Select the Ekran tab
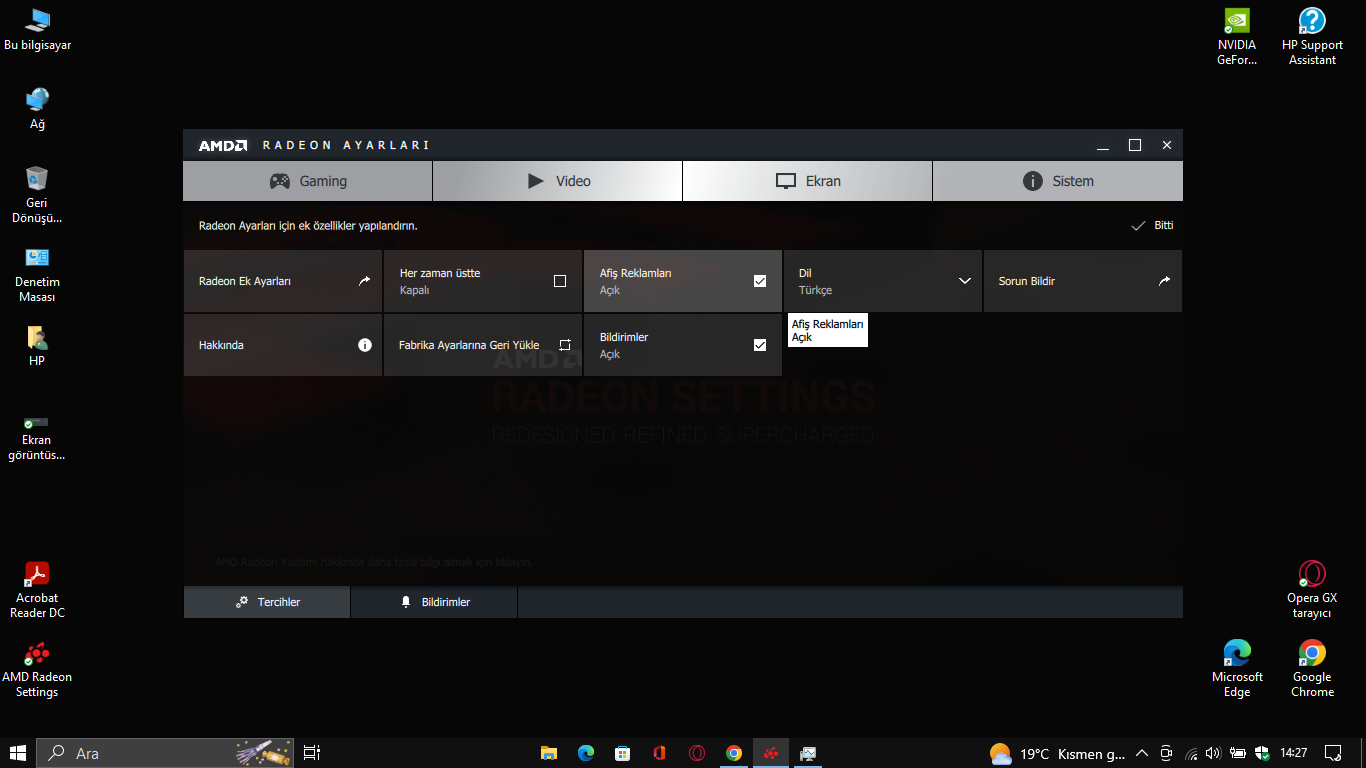 coord(808,181)
